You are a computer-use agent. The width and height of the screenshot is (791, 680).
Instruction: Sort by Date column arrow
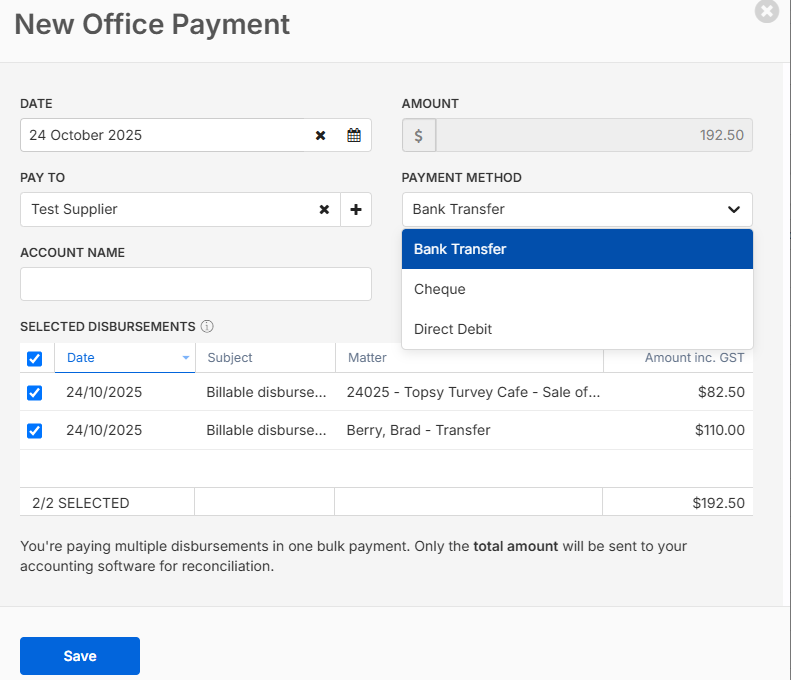[185, 358]
